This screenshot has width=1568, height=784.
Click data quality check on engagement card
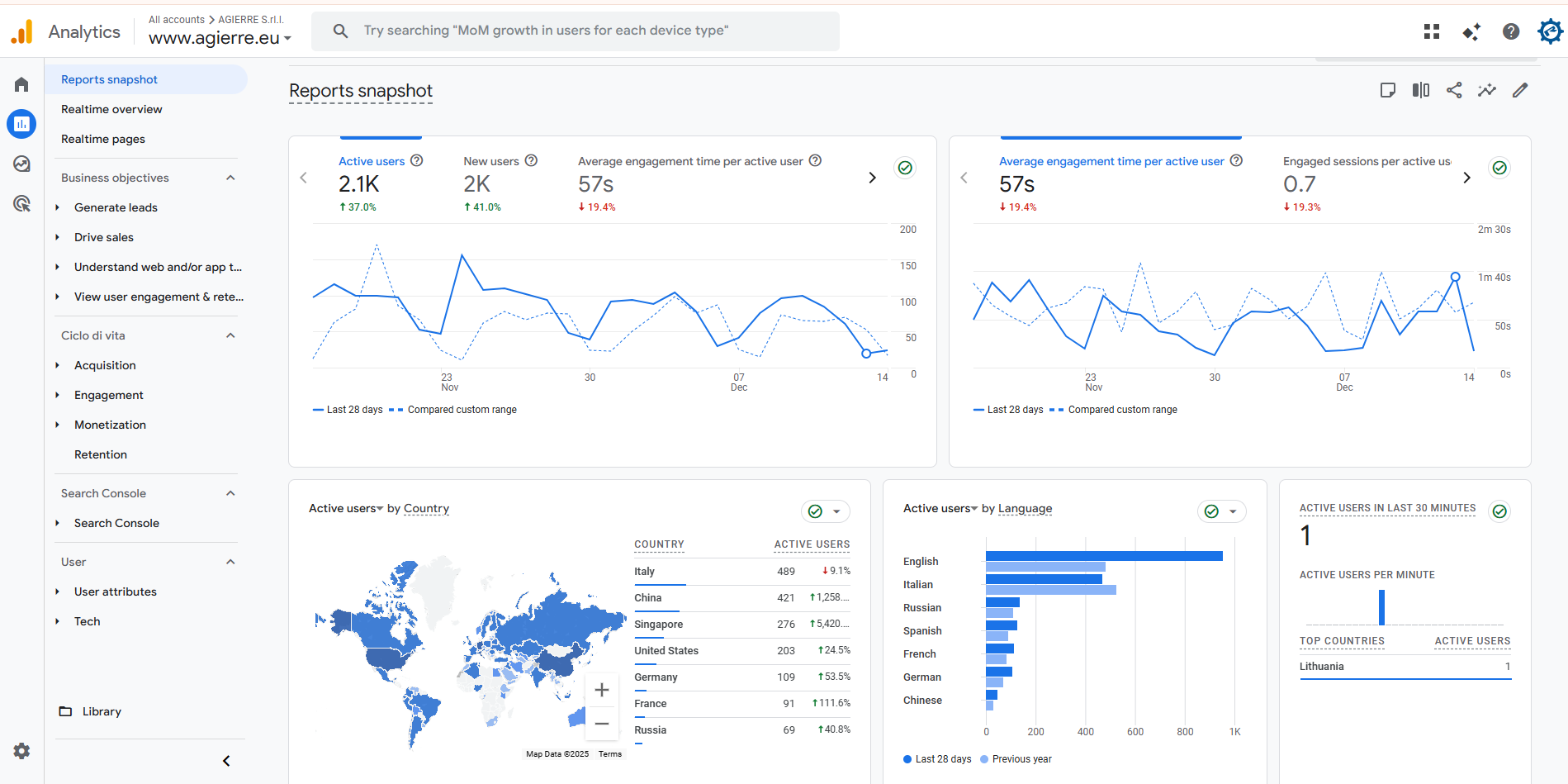(1499, 168)
